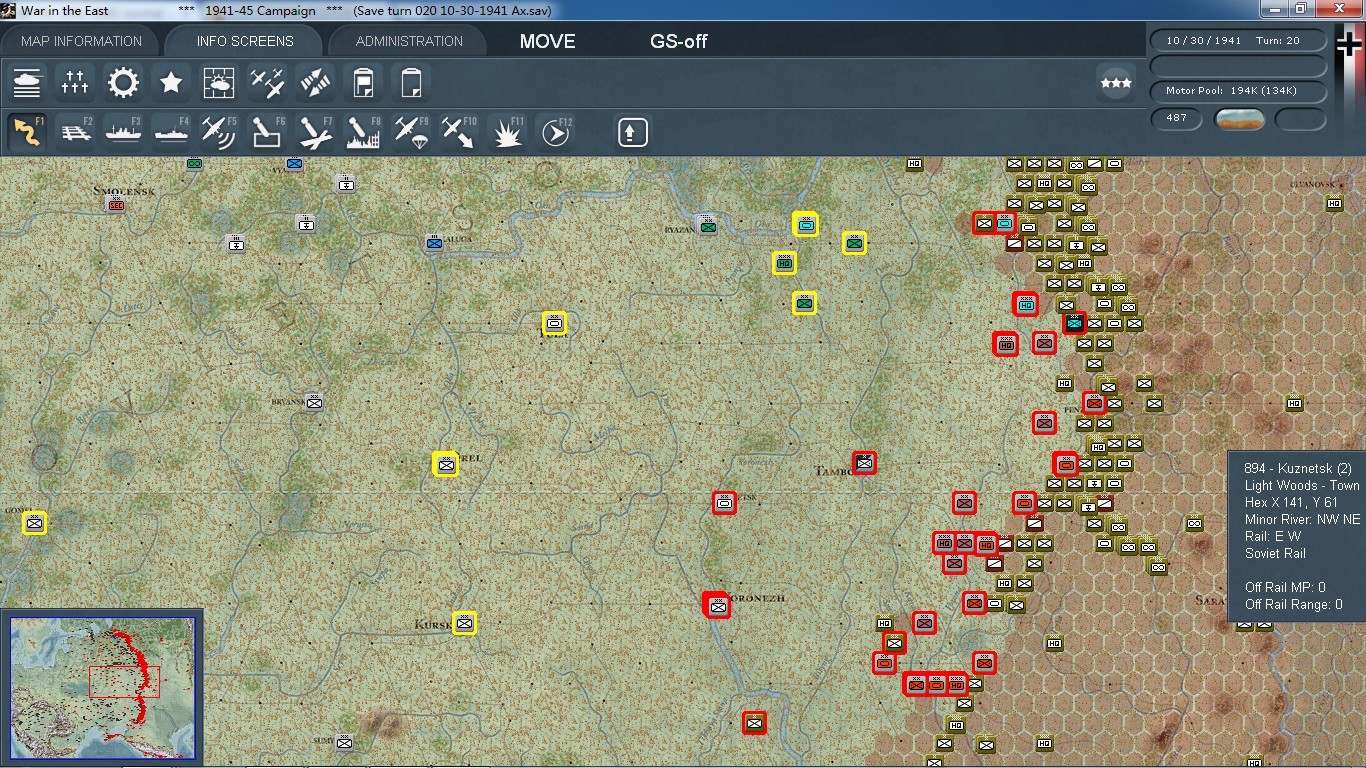This screenshot has height=768, width=1366.
Task: Click the 487 counter field
Action: click(x=1176, y=118)
